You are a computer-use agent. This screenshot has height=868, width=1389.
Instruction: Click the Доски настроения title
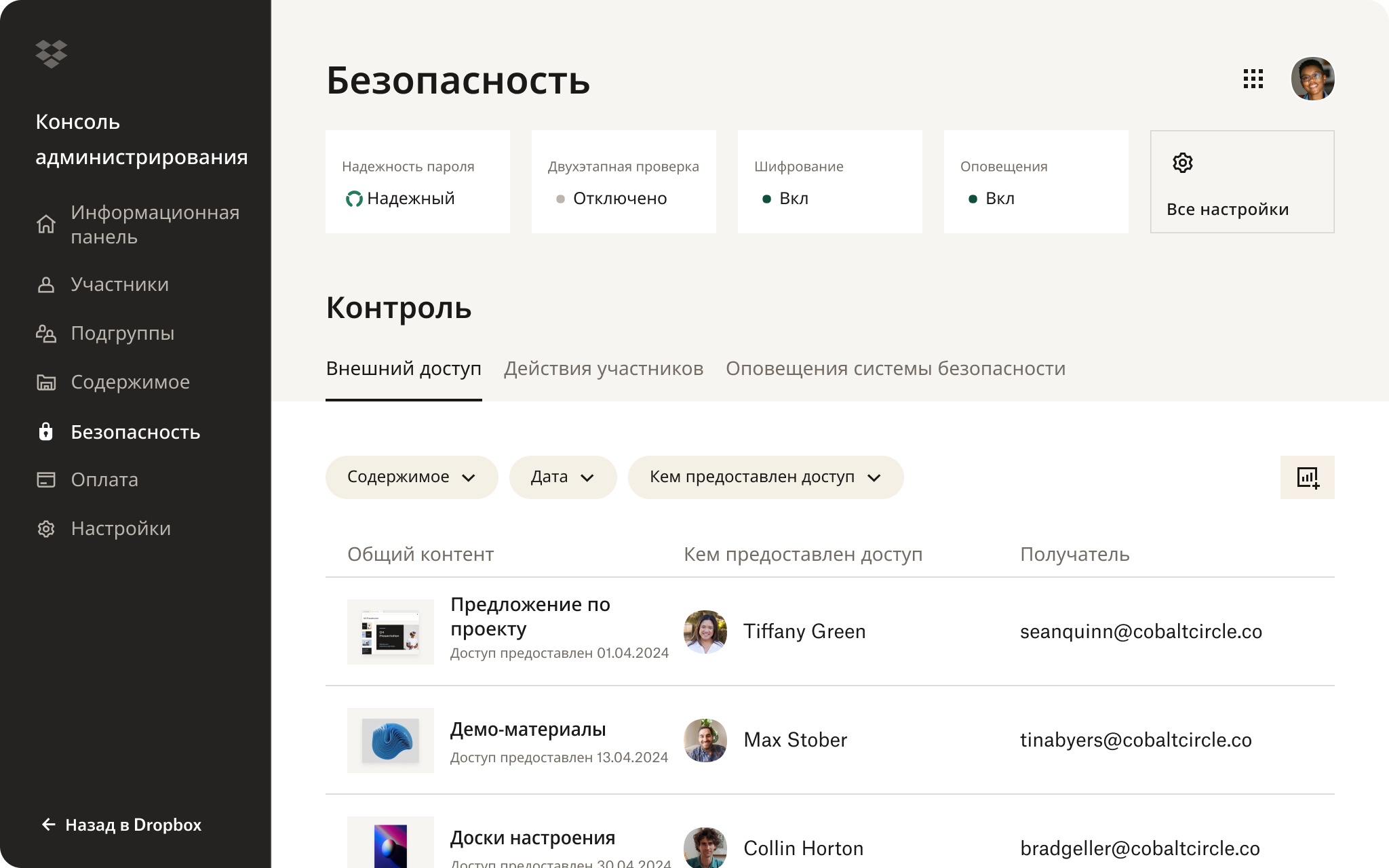coord(533,838)
